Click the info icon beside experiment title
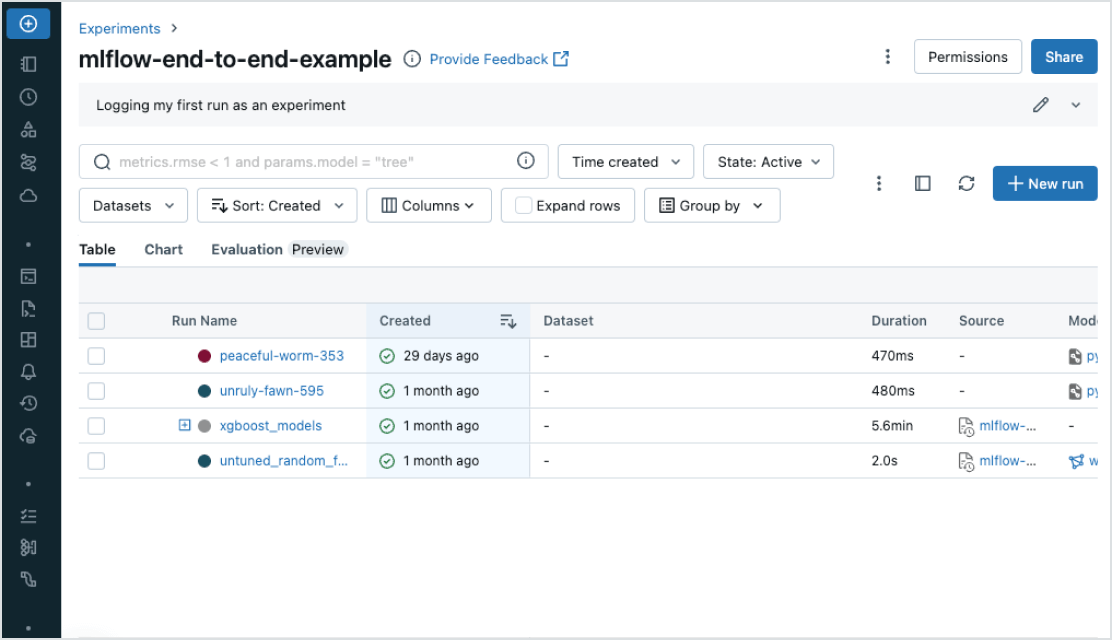The image size is (1112, 640). click(412, 59)
